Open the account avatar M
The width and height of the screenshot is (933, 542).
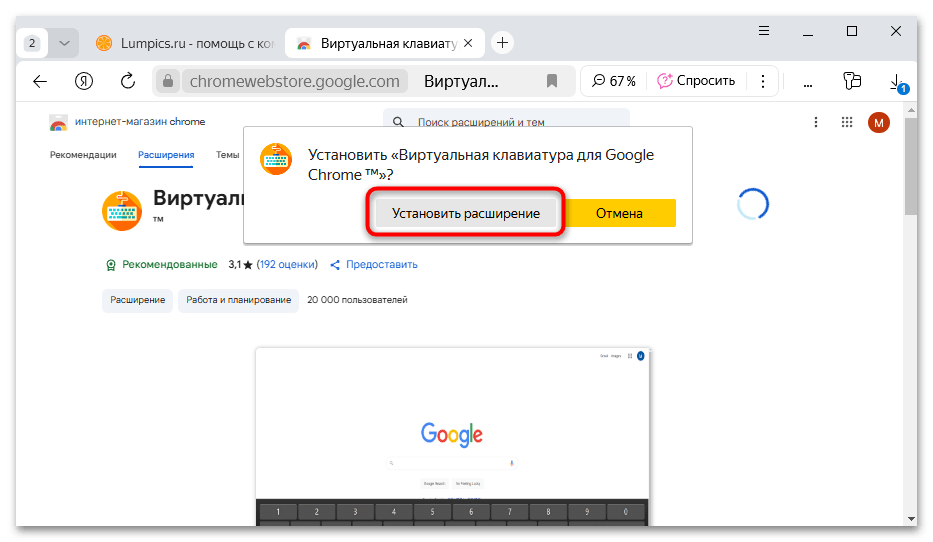(x=879, y=123)
